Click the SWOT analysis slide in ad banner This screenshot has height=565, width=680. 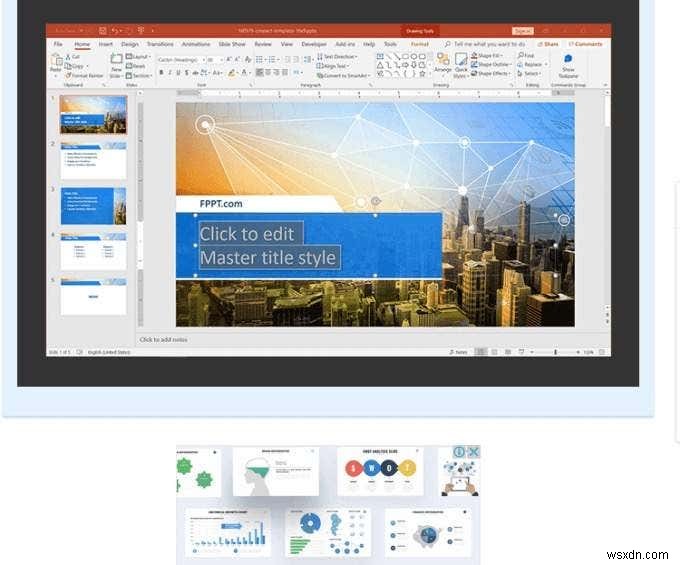pos(380,471)
